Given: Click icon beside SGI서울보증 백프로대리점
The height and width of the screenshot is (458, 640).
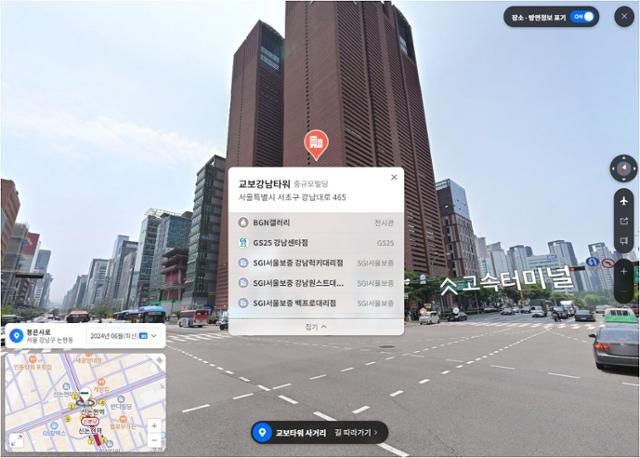Looking at the screenshot, I should pyautogui.click(x=243, y=303).
